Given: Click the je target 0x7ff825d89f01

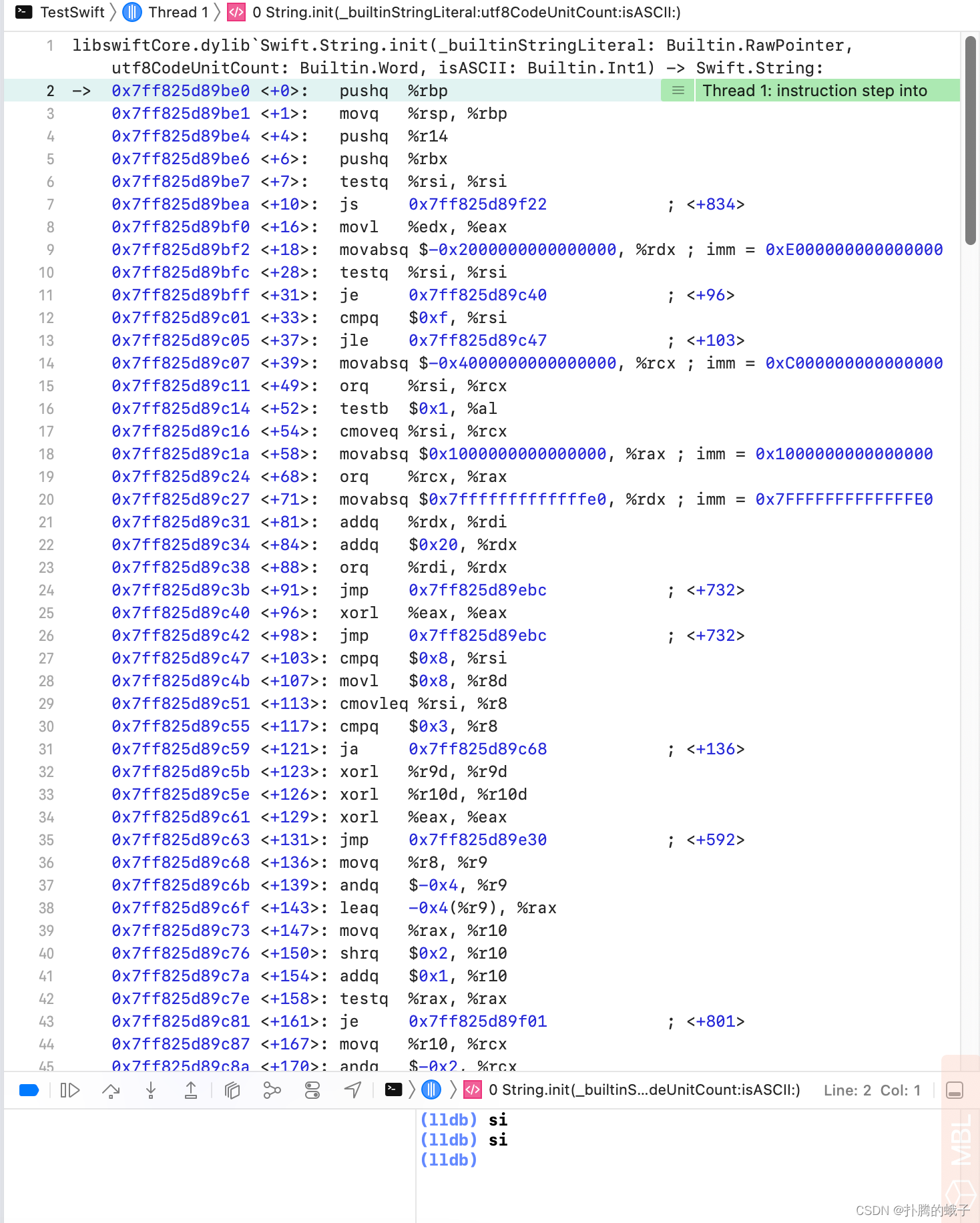Looking at the screenshot, I should click(477, 1021).
